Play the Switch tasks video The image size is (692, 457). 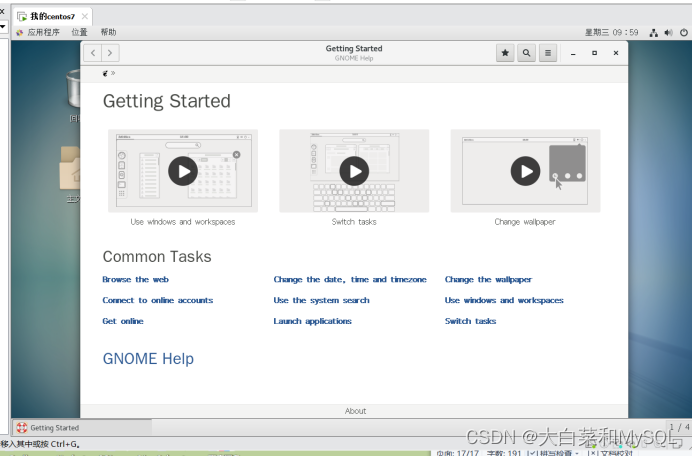[x=354, y=171]
